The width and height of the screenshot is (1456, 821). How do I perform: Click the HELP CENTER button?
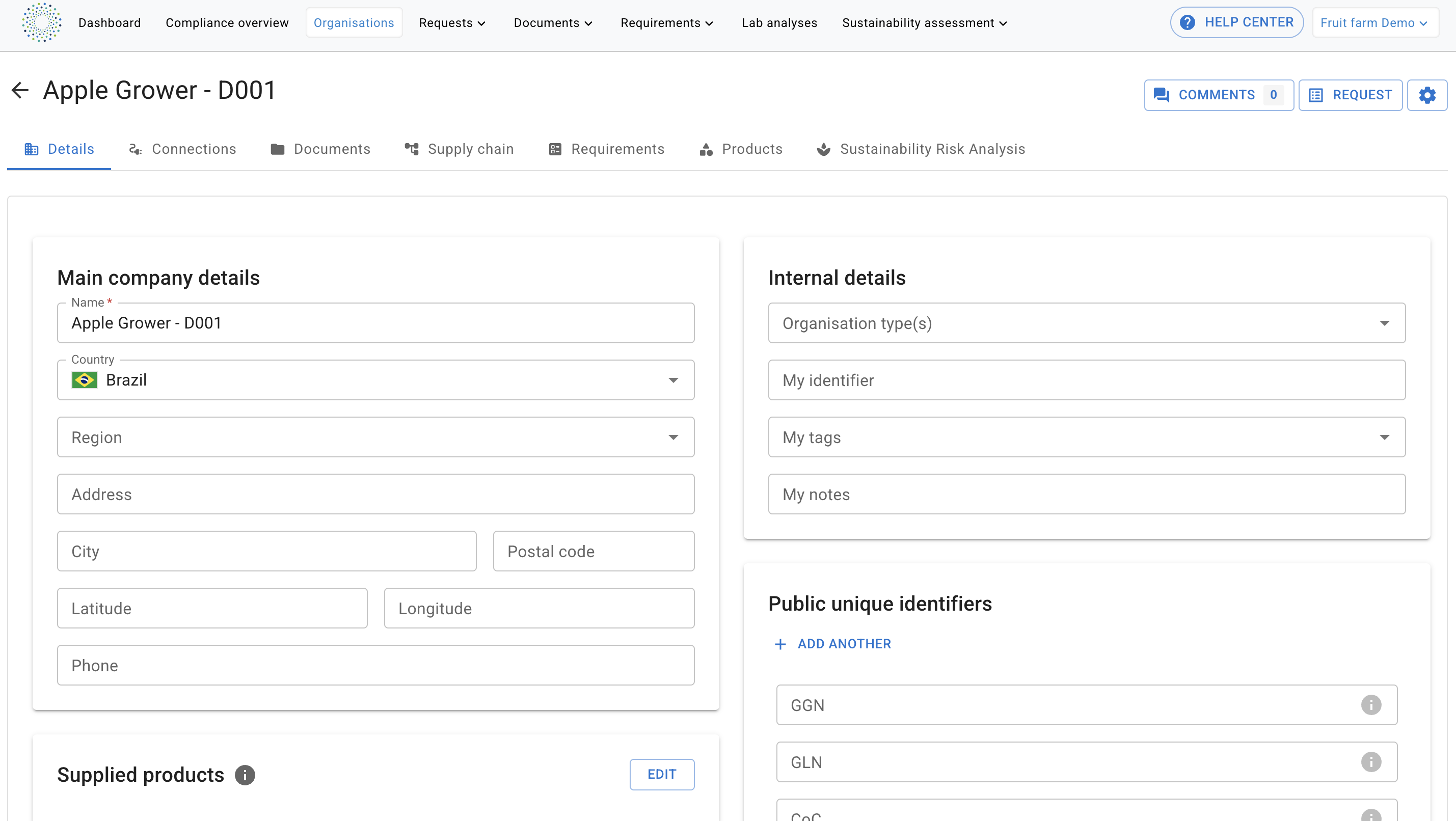[1237, 22]
